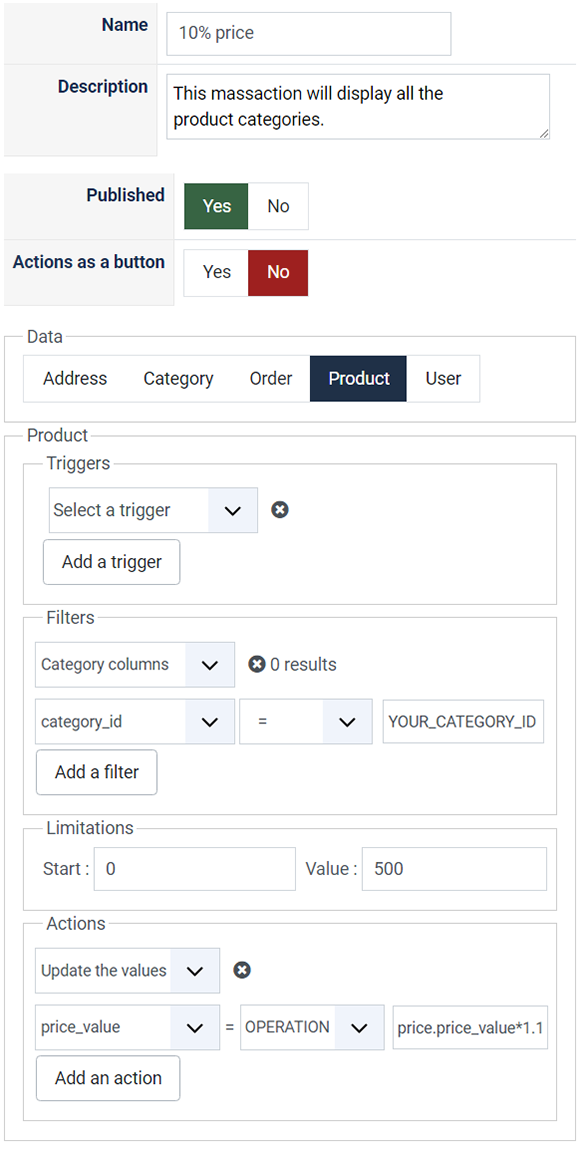Open the OPERATION type dropdown

click(x=312, y=1027)
